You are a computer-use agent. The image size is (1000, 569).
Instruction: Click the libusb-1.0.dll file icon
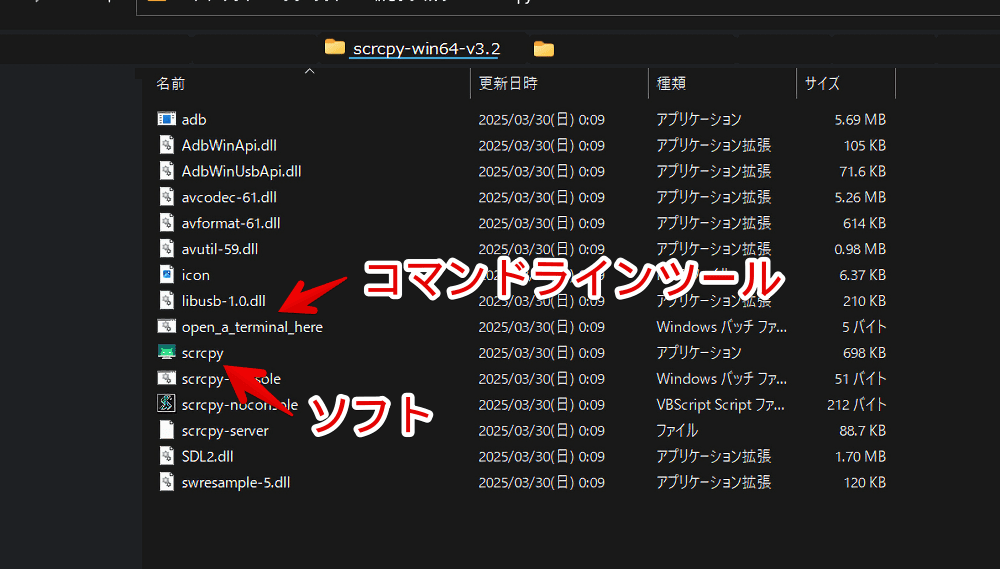tap(166, 300)
